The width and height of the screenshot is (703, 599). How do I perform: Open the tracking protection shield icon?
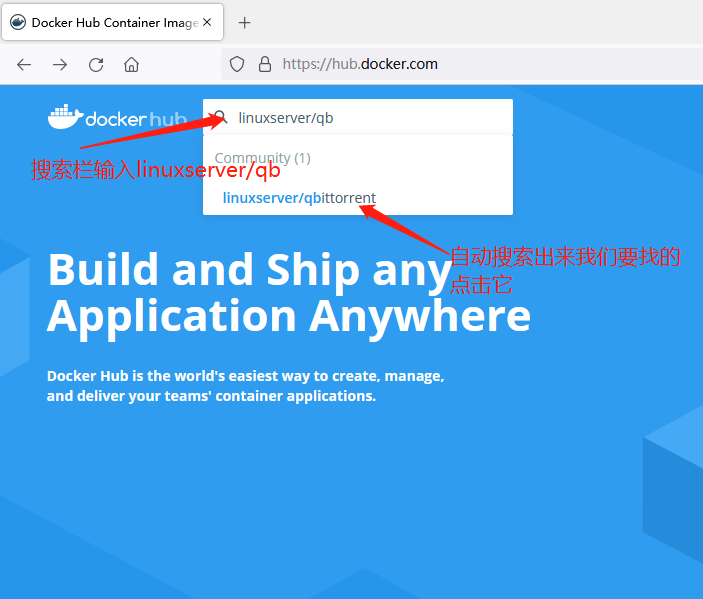click(x=237, y=64)
